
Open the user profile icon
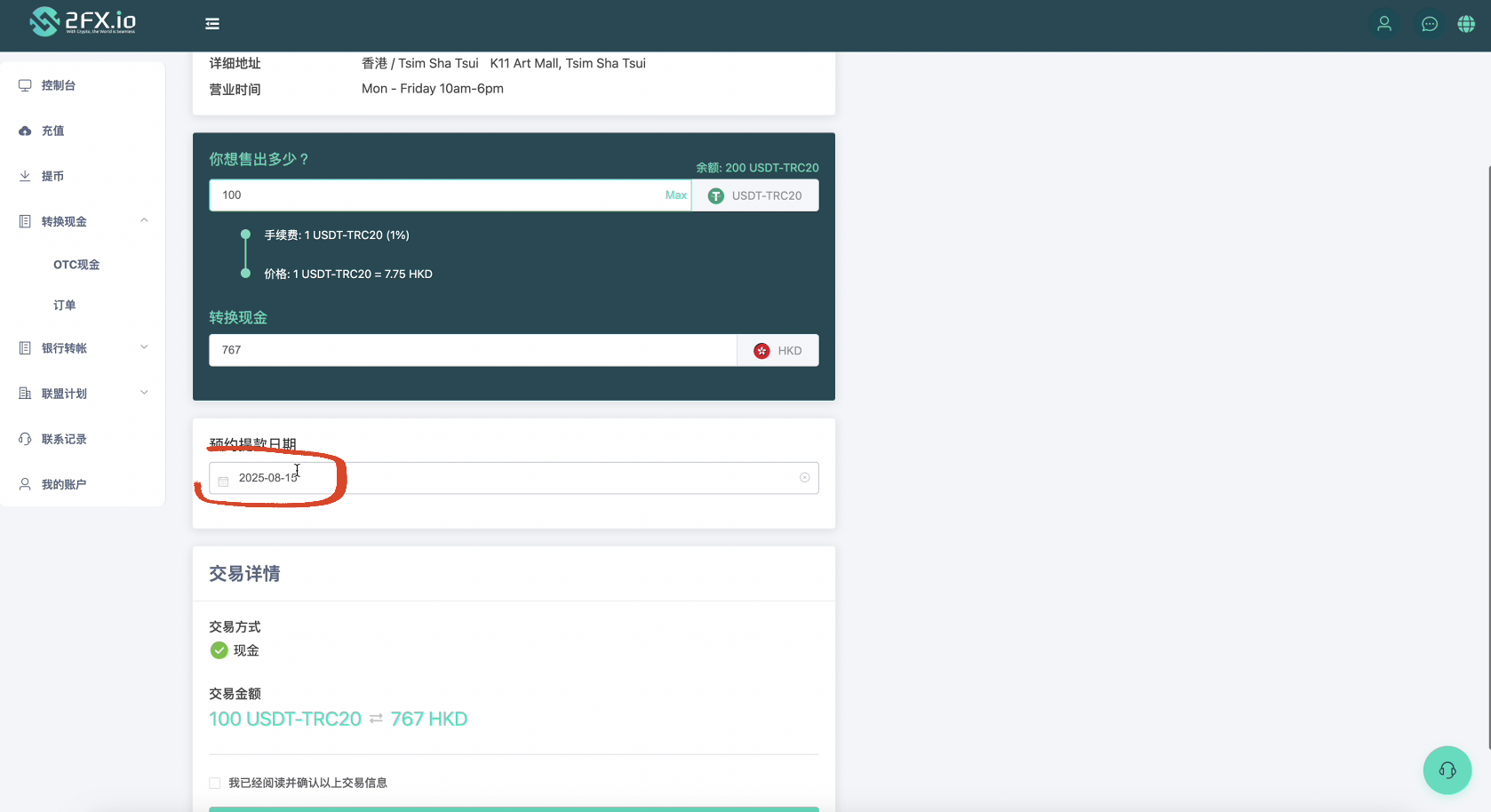point(1383,24)
